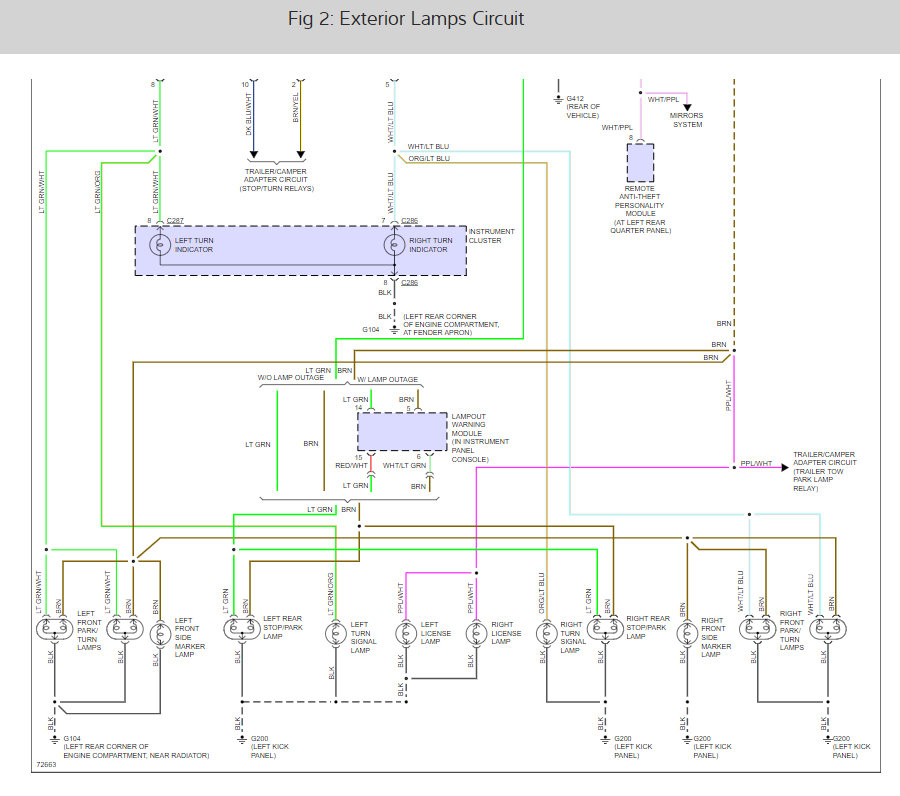Viewport: 900px width, 796px height.
Task: Click the 'W/ LAMP OUTAGE' label
Action: pyautogui.click(x=387, y=379)
